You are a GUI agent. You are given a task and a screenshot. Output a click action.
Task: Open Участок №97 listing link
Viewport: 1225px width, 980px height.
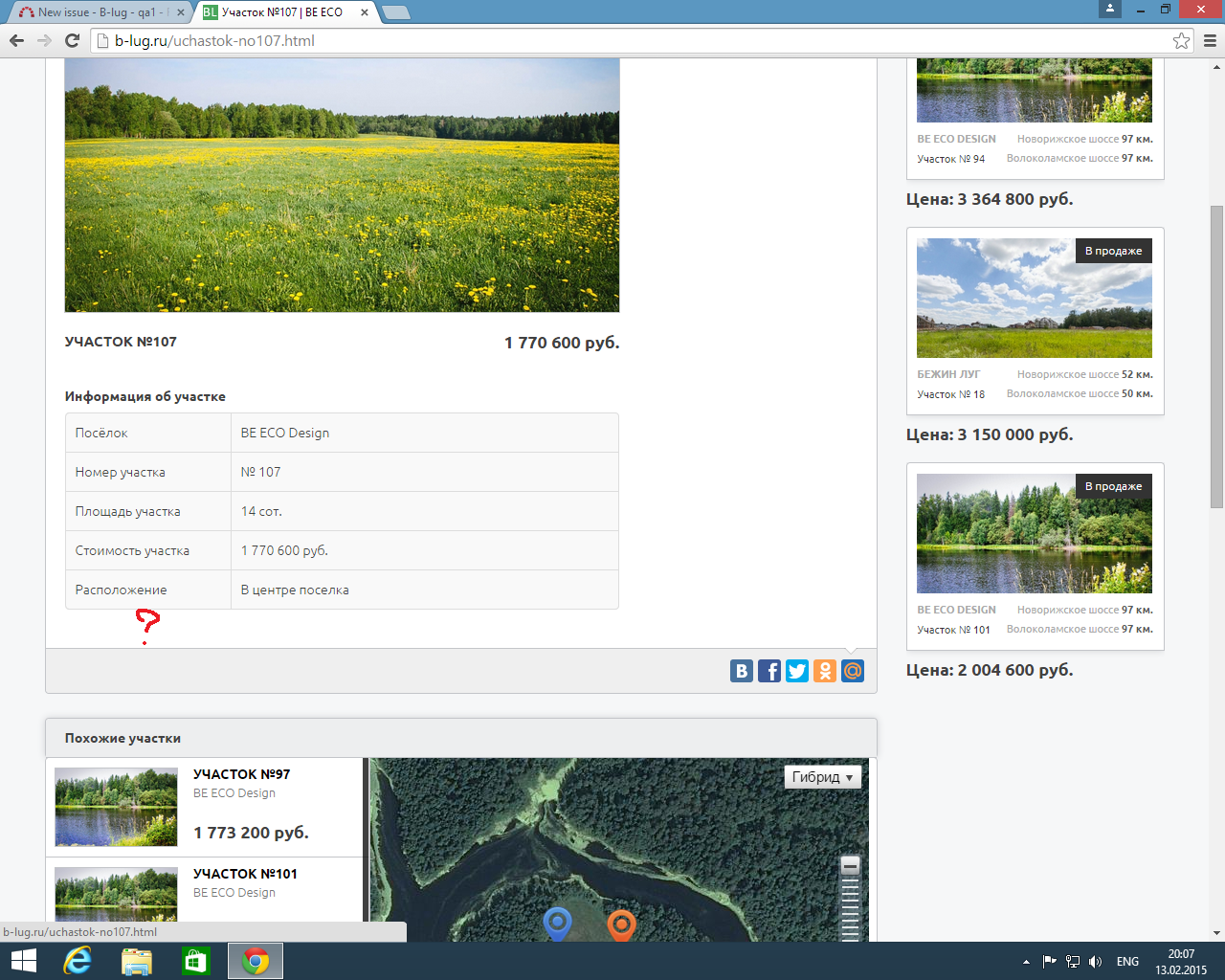point(241,774)
